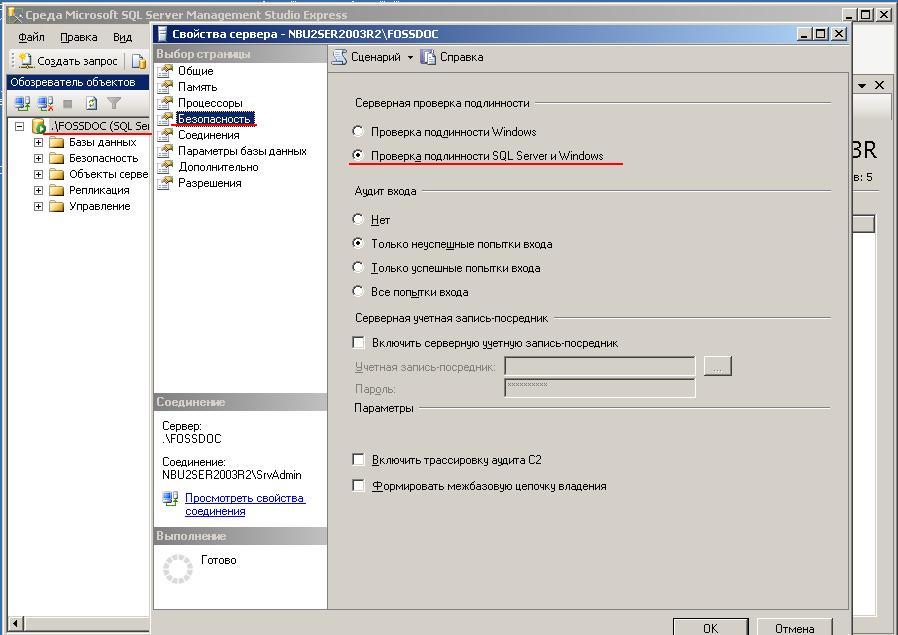
Task: Click the connect icon in Обозреватель объектов toolbar
Action: [22, 104]
